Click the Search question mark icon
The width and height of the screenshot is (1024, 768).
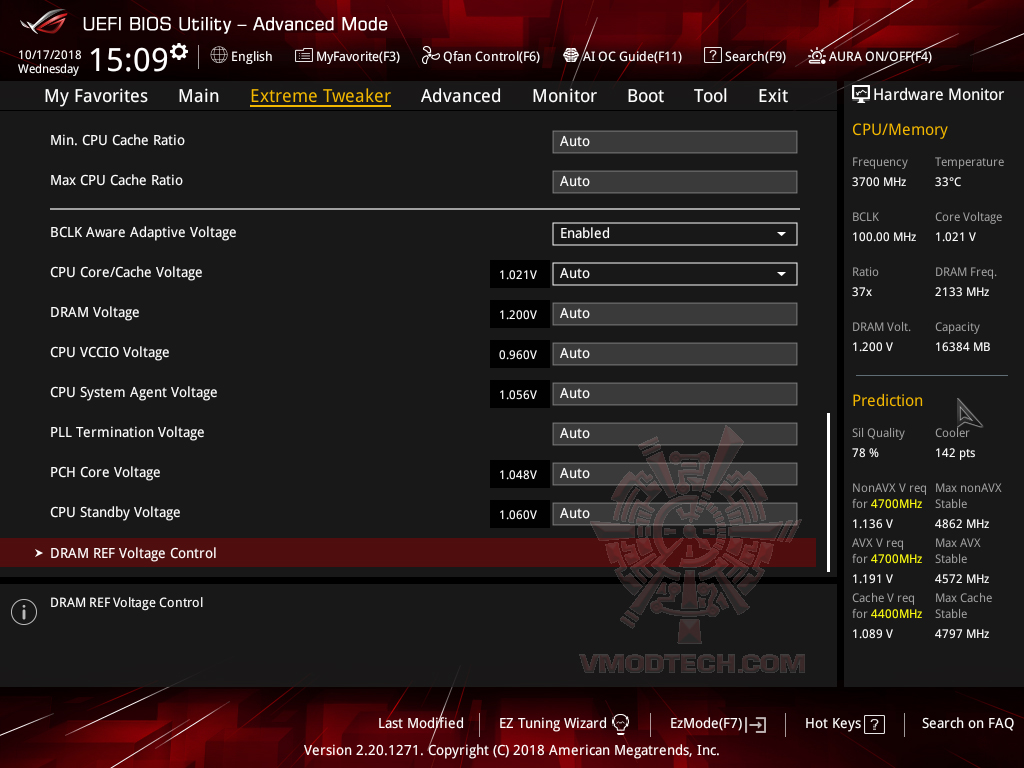712,56
